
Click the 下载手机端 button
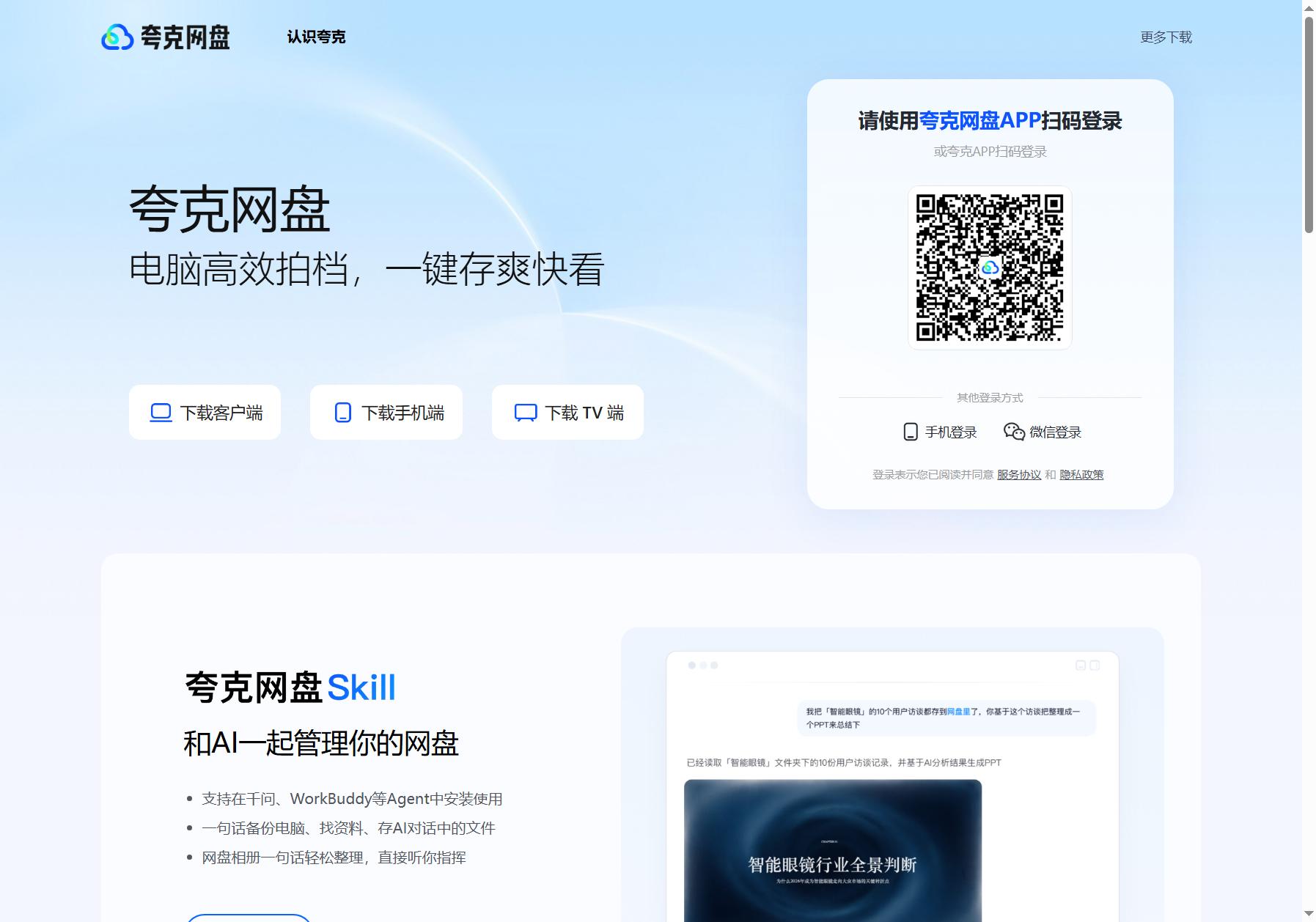tap(386, 413)
